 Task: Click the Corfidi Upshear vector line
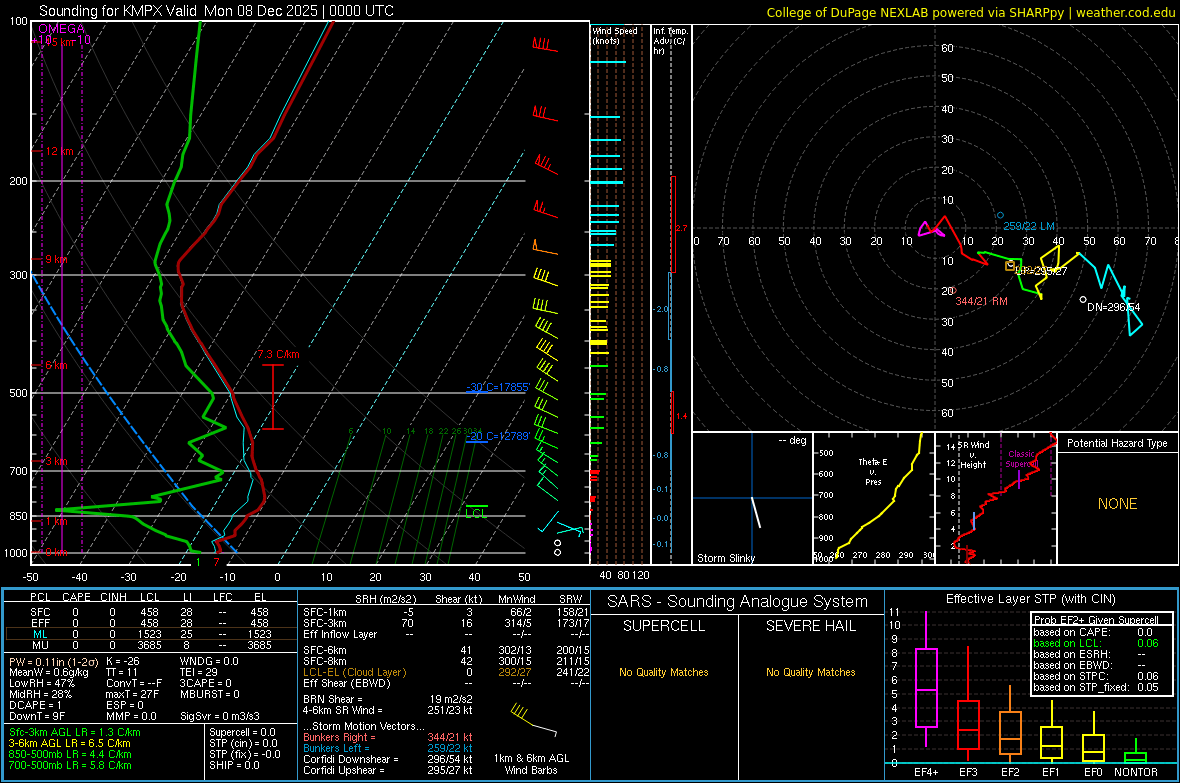(x=388, y=770)
